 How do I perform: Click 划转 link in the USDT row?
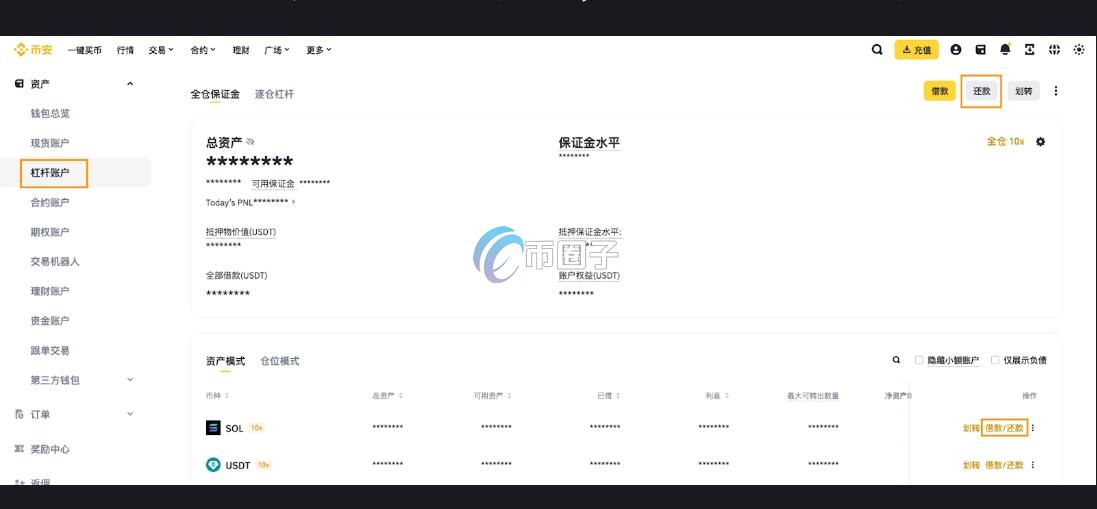(971, 465)
